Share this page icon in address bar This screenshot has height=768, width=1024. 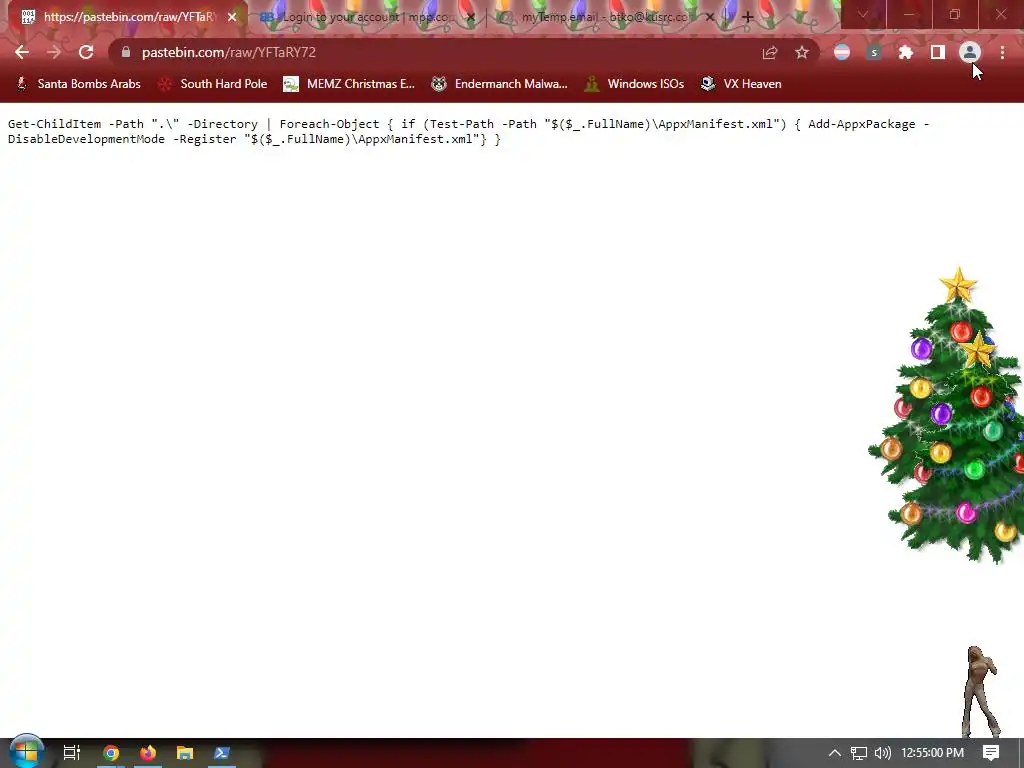pyautogui.click(x=770, y=52)
